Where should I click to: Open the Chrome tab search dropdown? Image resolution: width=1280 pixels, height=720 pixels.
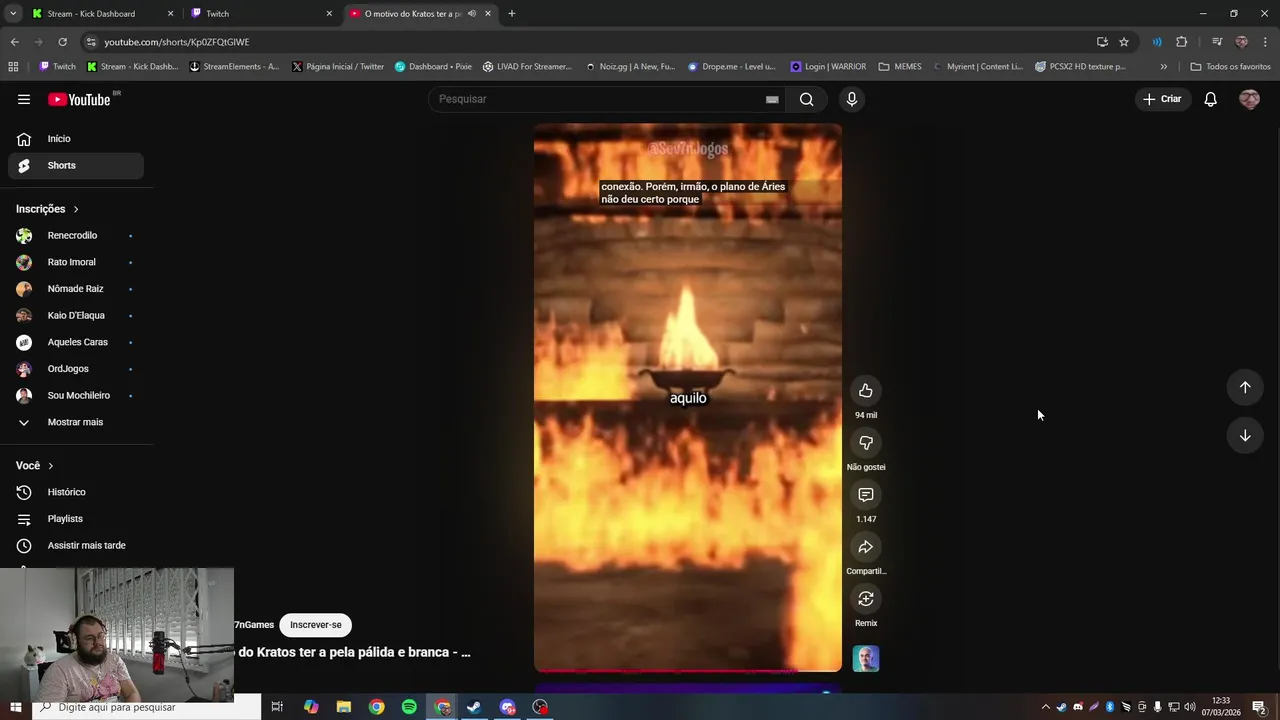[x=13, y=14]
